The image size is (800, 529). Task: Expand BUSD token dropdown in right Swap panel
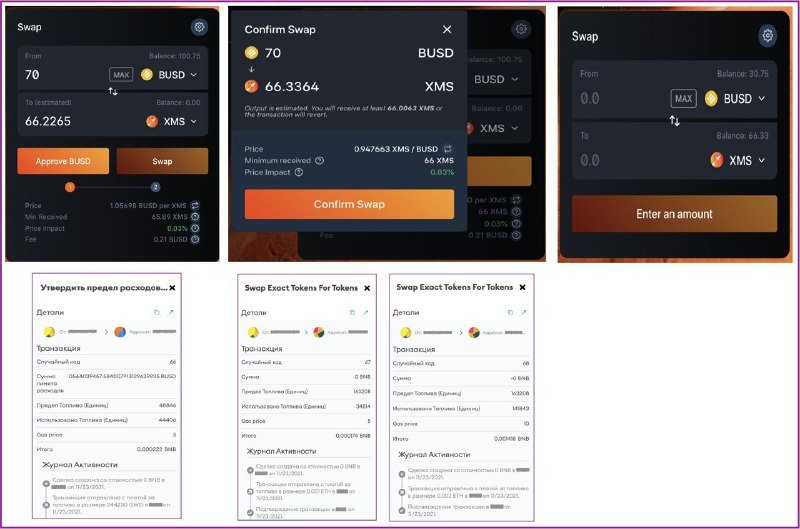click(735, 98)
